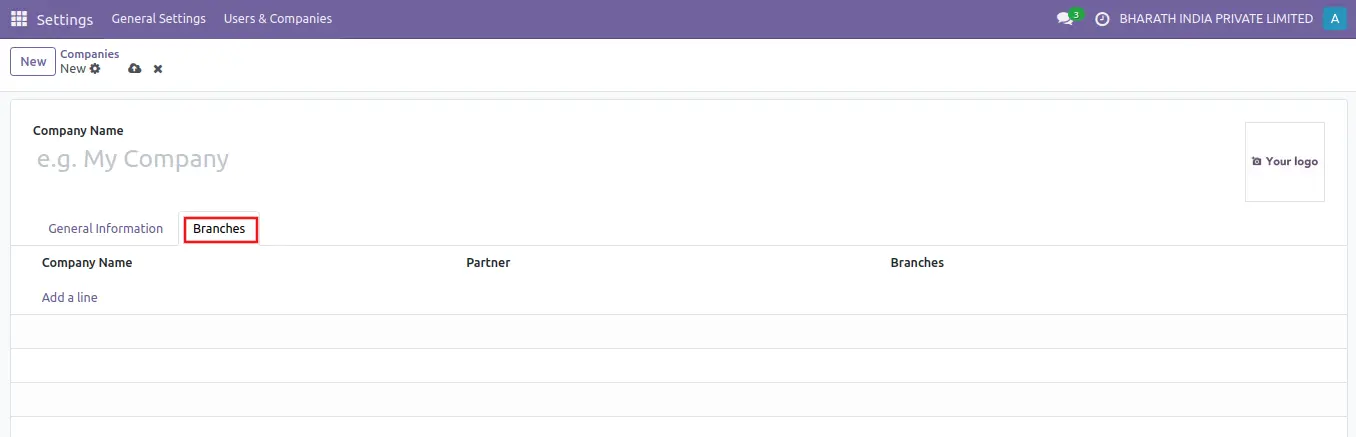Open the apps grid menu icon
The width and height of the screenshot is (1356, 437).
coord(19,19)
